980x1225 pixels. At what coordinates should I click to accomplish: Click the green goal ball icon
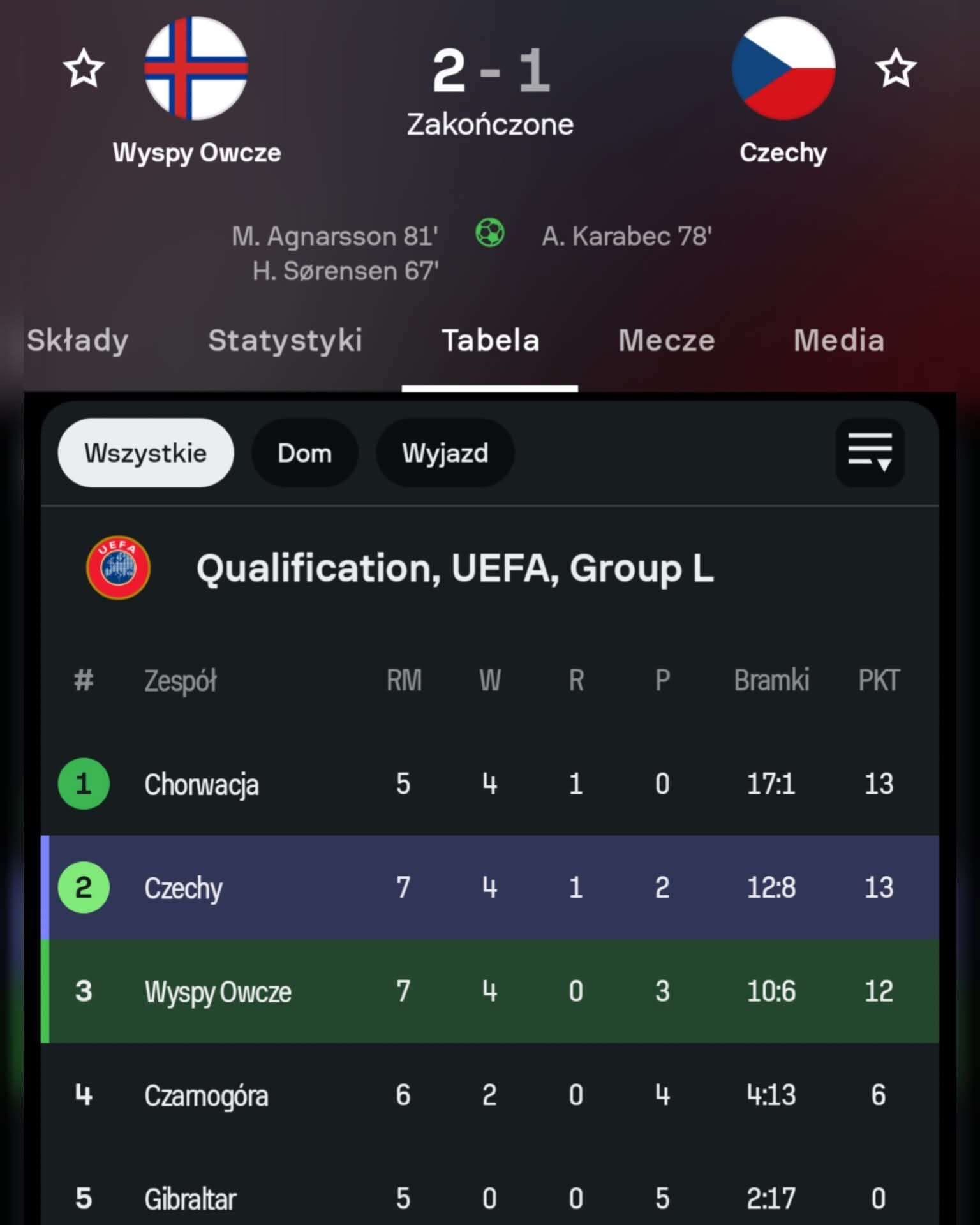[x=490, y=234]
